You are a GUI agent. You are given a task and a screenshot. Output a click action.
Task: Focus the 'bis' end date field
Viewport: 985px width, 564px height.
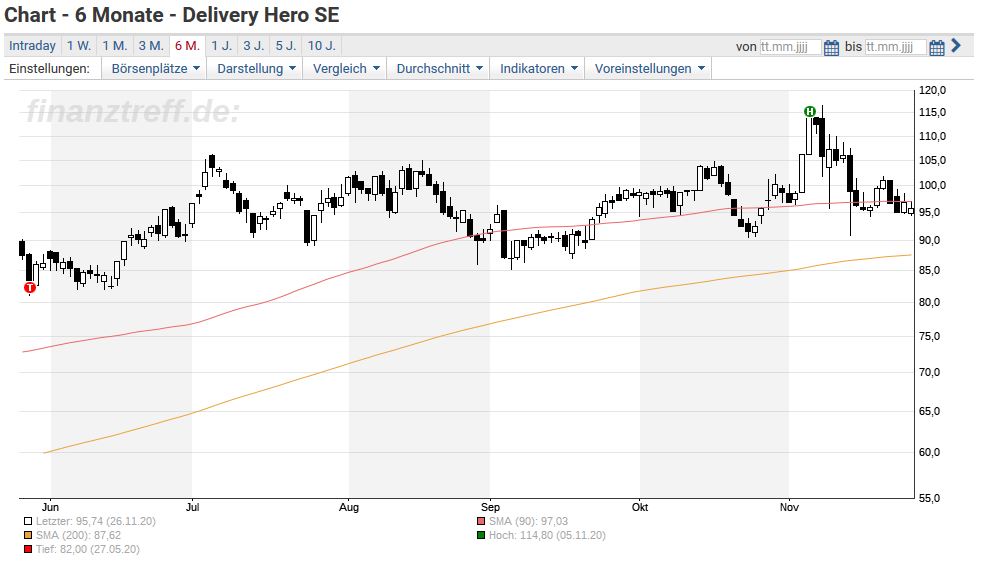895,47
